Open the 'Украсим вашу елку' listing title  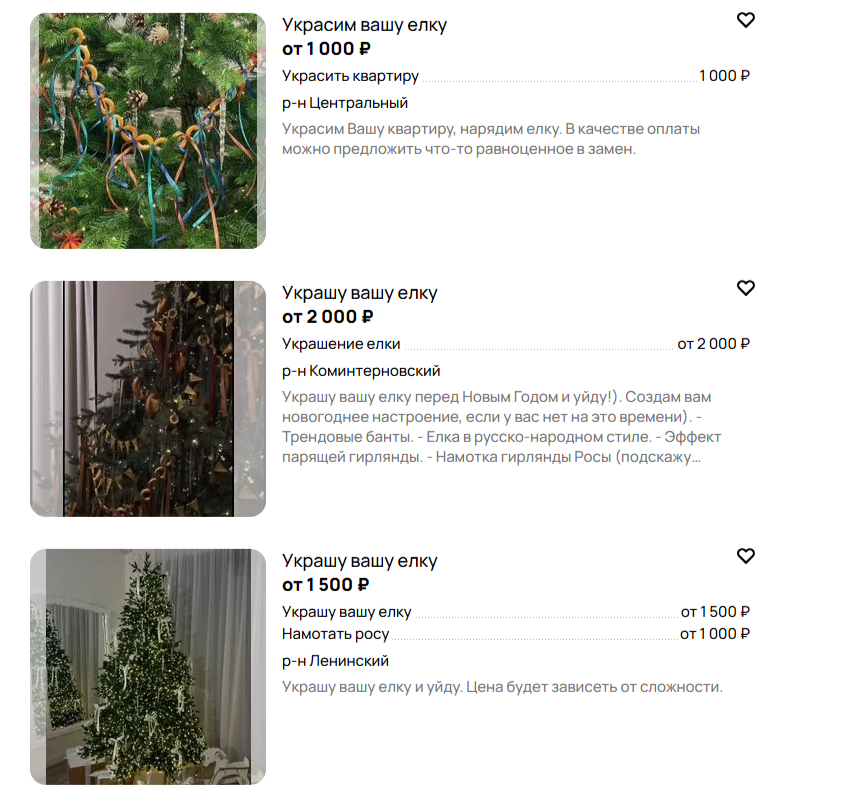364,25
